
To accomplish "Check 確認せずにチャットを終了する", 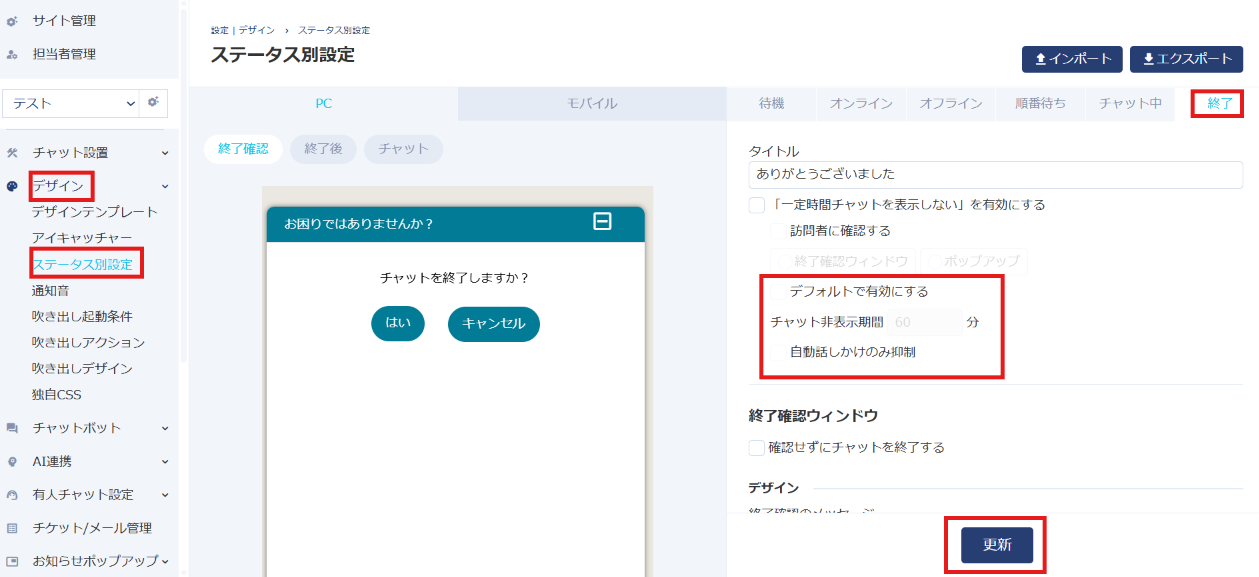I will pos(757,448).
